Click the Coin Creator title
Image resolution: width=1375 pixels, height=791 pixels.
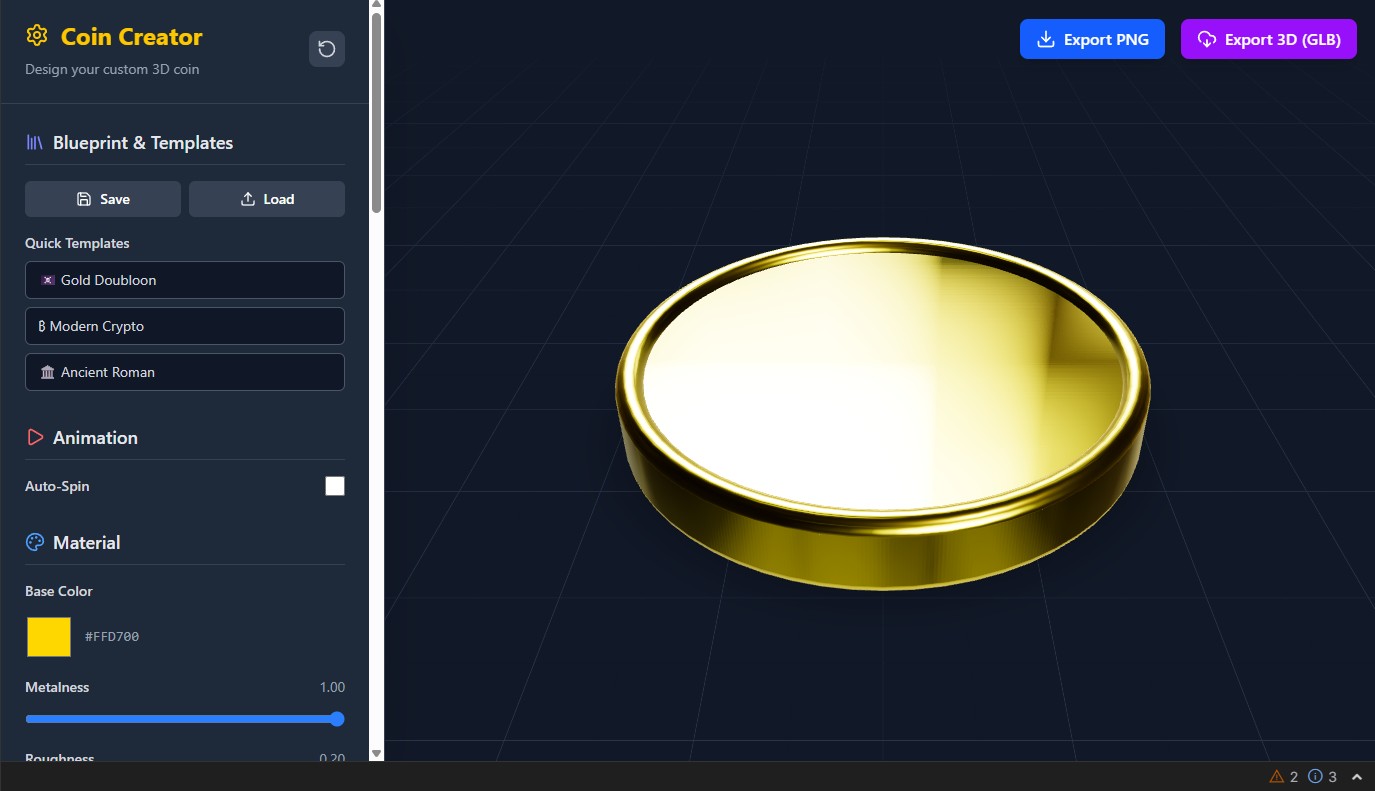point(132,37)
